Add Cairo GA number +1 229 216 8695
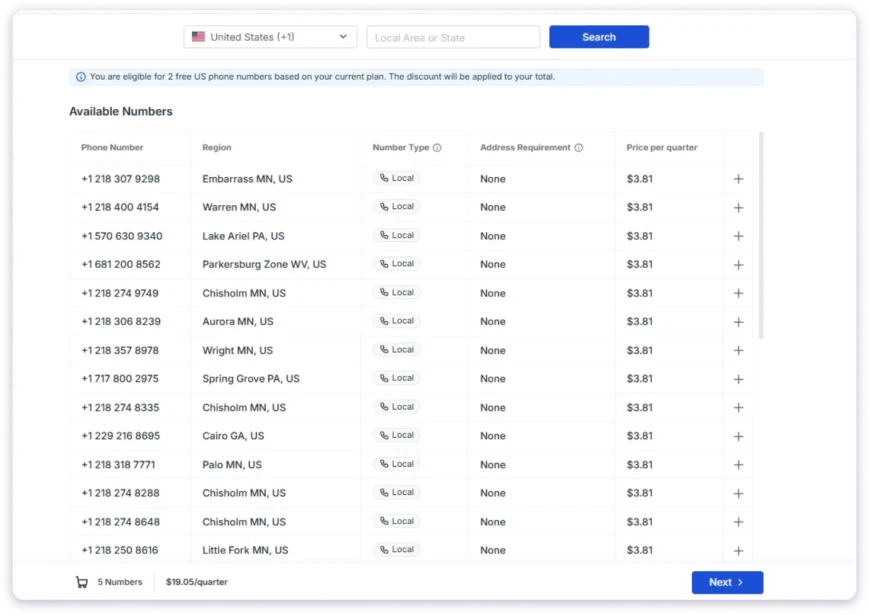 (x=738, y=436)
